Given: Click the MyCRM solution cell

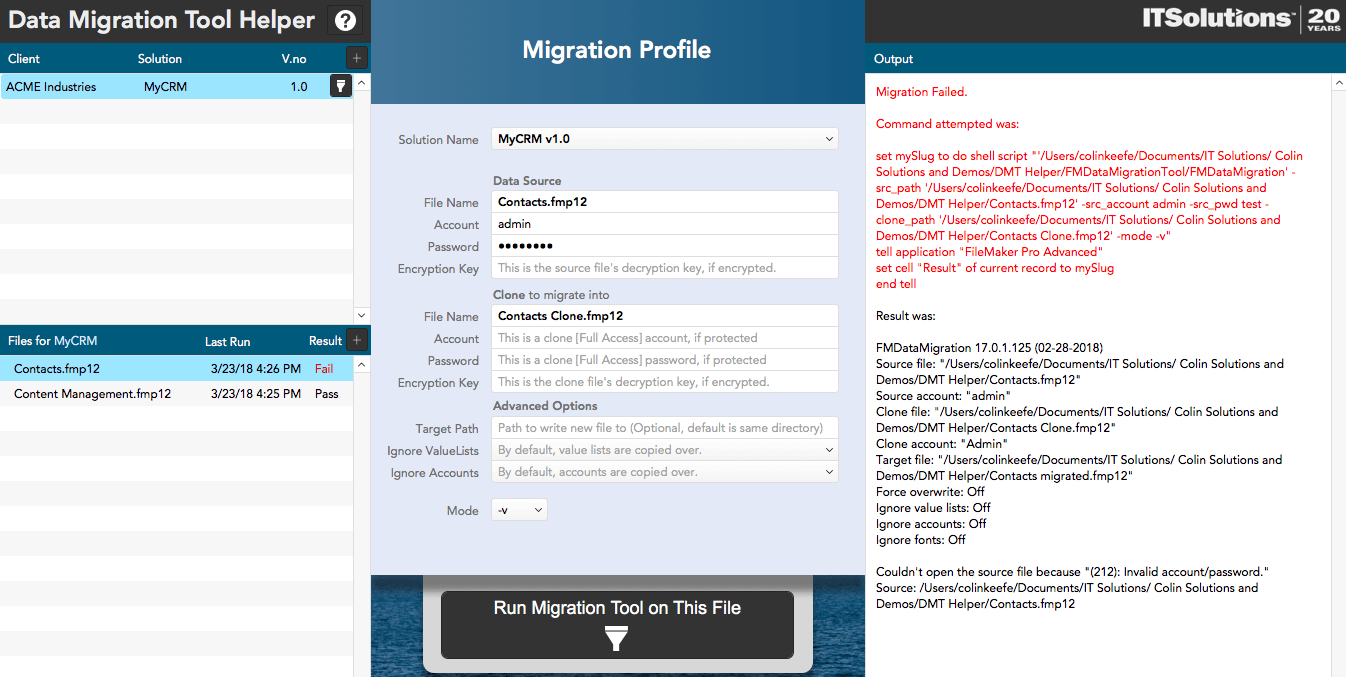Looking at the screenshot, I should (165, 87).
